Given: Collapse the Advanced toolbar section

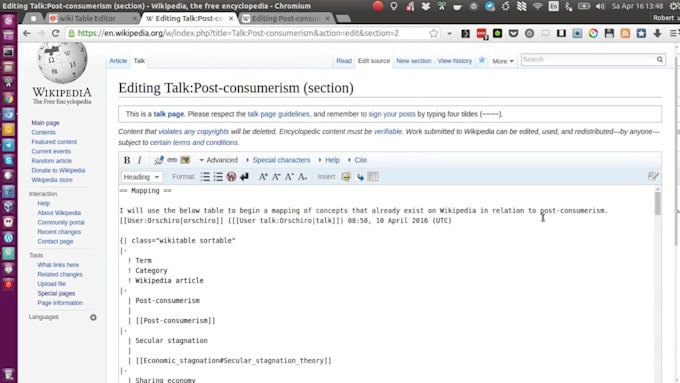Looking at the screenshot, I should click(219, 160).
